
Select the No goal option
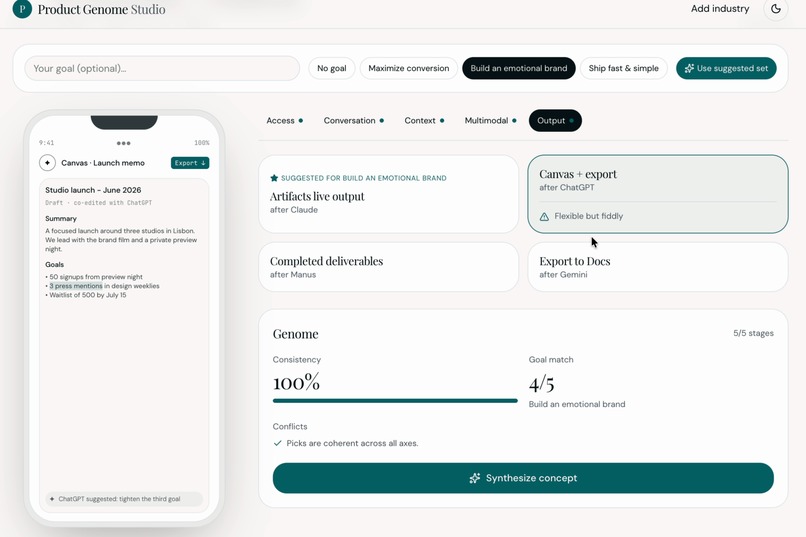point(332,68)
